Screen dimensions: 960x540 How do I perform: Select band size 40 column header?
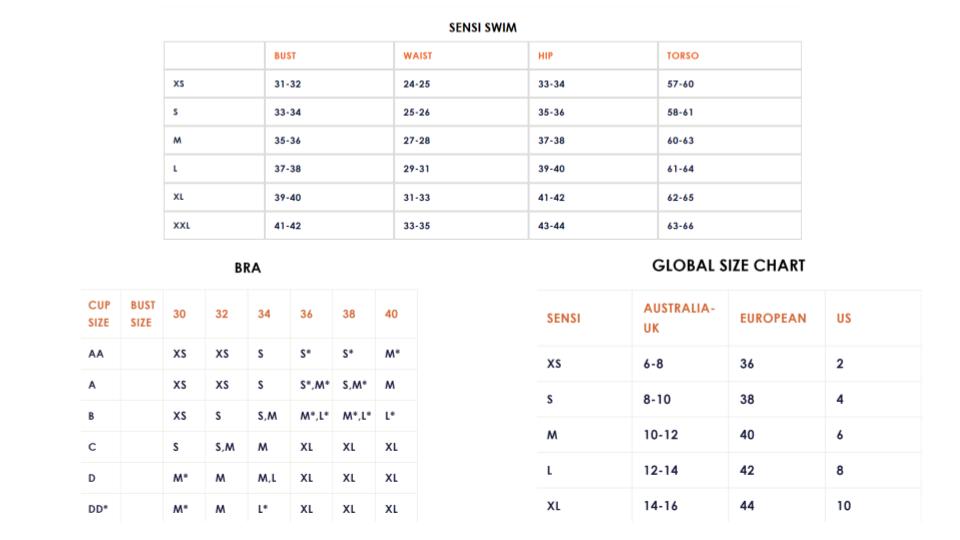[x=391, y=314]
